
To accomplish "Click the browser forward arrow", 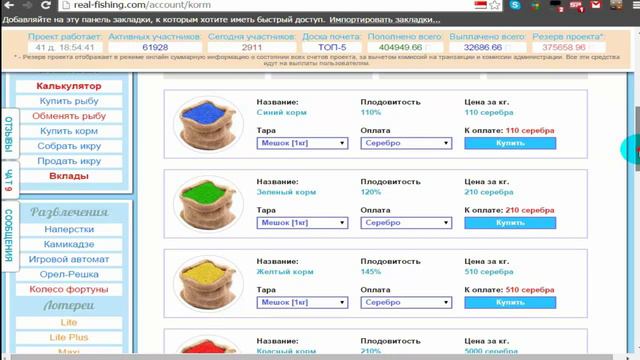I will coord(27,5).
